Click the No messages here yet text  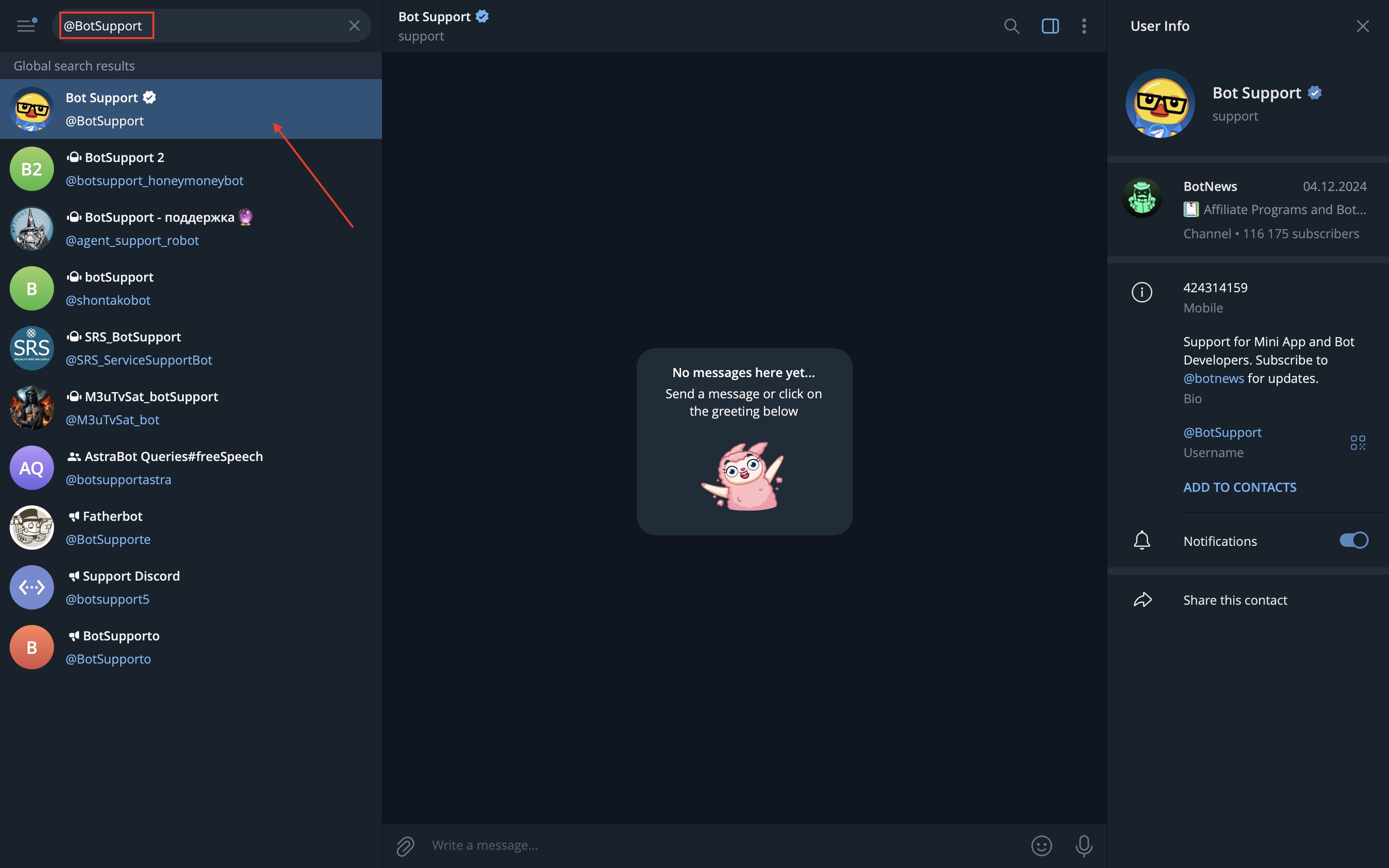(743, 373)
